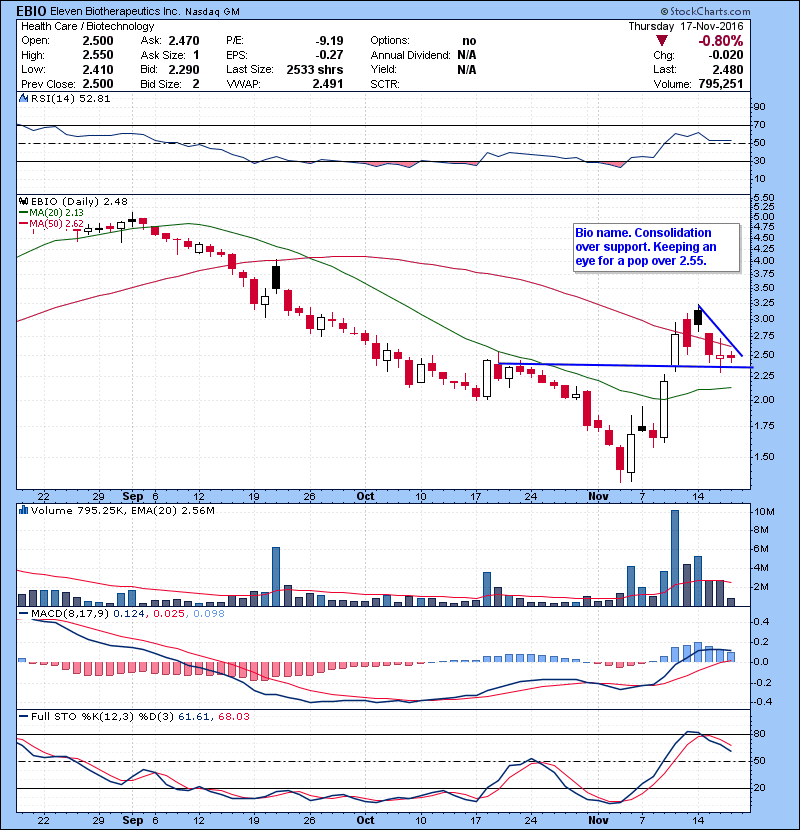Click the MACD histogram value 0.098
The height and width of the screenshot is (830, 800).
pyautogui.click(x=209, y=614)
